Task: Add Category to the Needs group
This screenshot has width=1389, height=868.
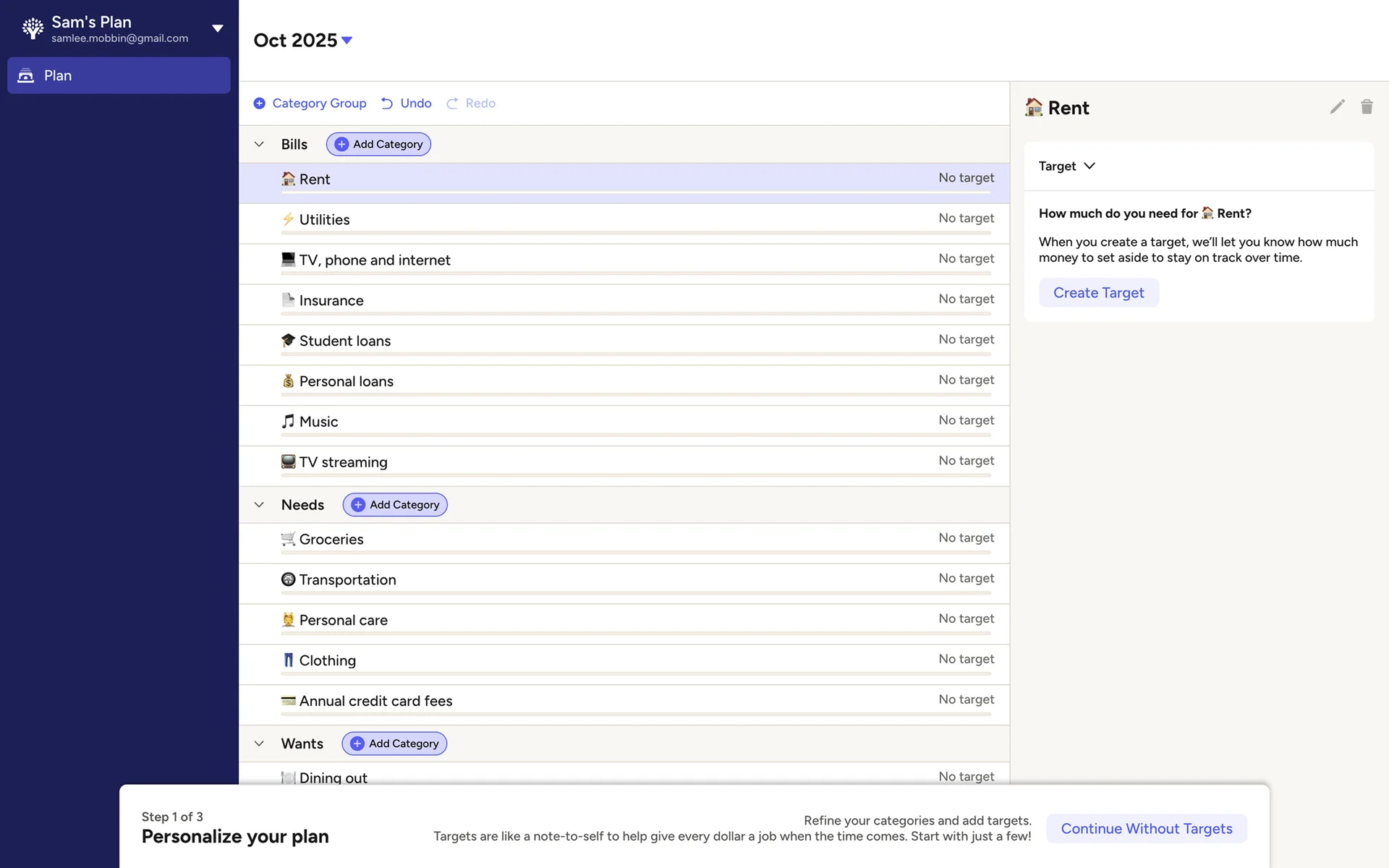Action: coord(395,505)
